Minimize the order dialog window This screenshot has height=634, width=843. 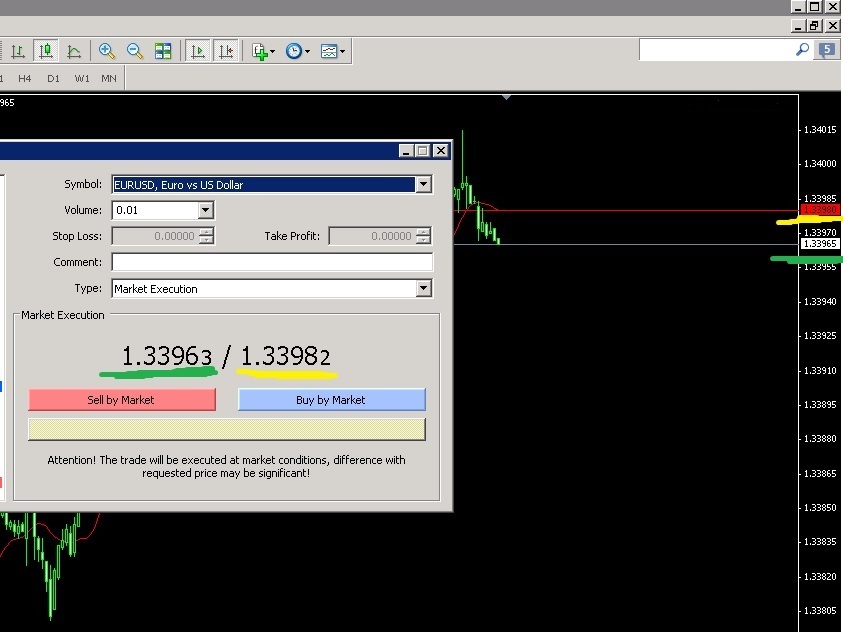(406, 151)
